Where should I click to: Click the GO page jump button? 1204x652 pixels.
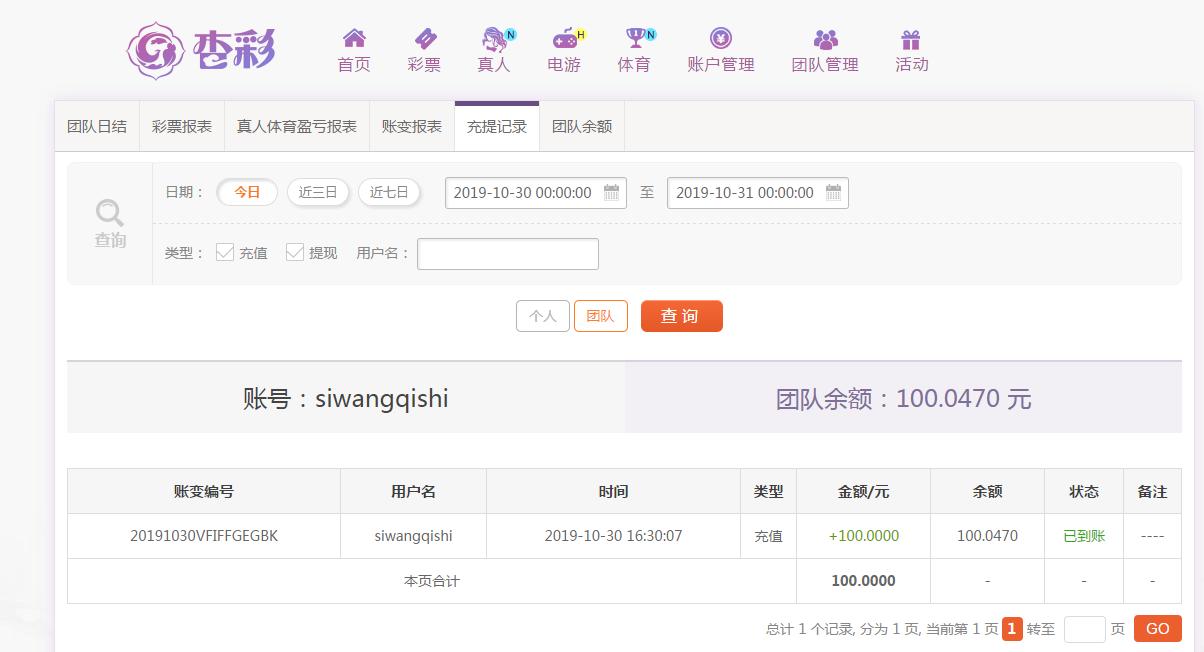(x=1158, y=629)
